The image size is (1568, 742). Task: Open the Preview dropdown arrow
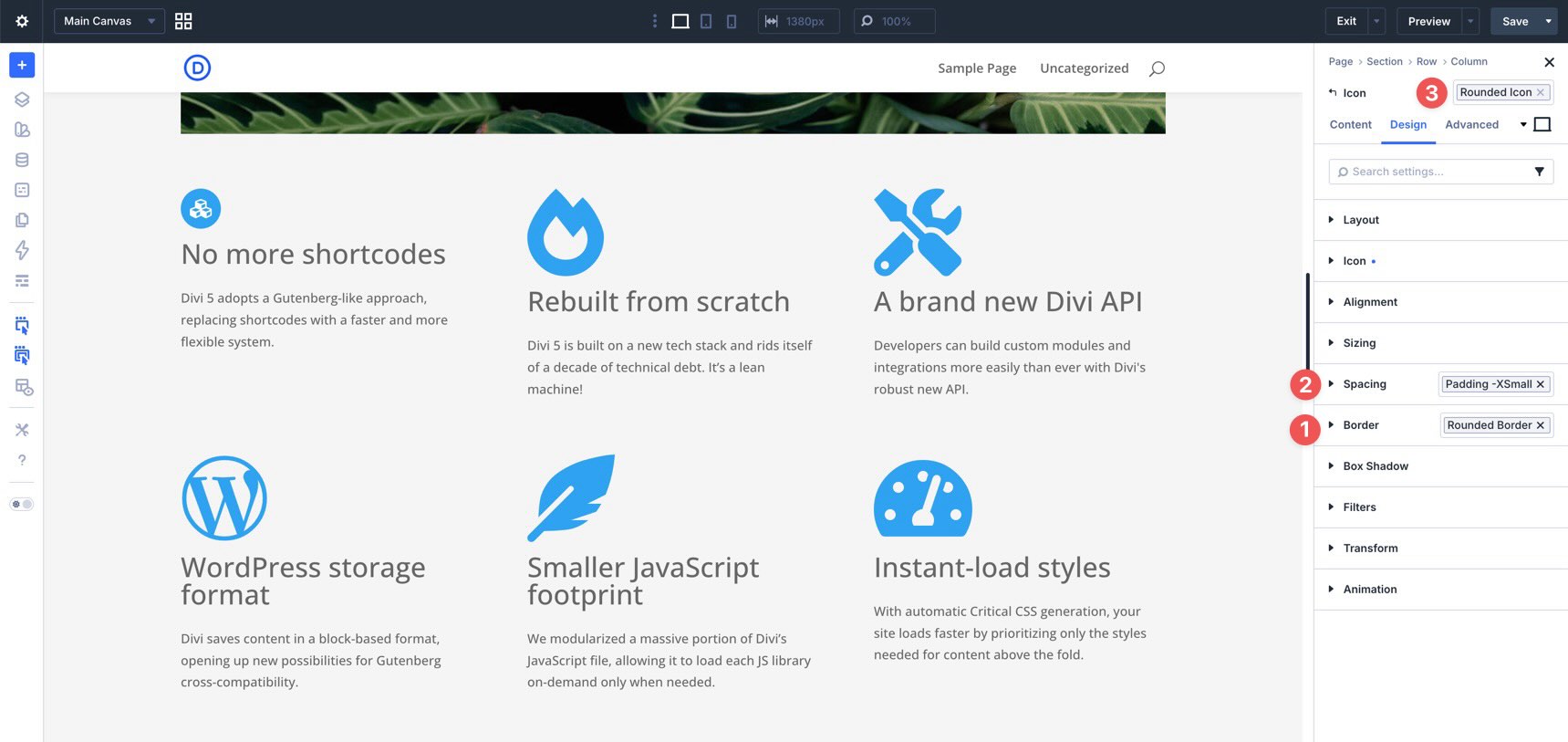[x=1470, y=21]
